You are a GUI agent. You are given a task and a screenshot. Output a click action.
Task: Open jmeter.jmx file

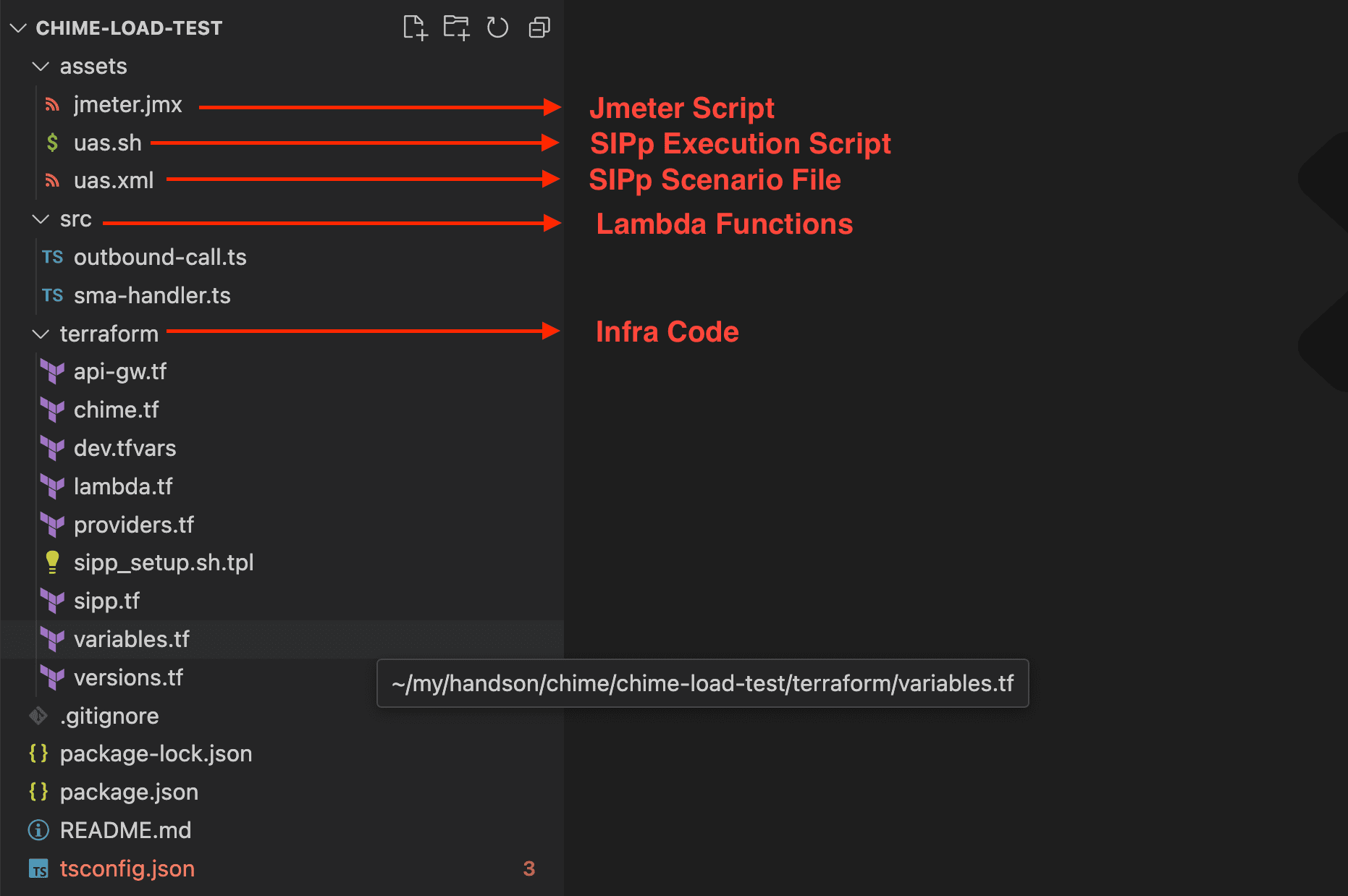(x=128, y=105)
